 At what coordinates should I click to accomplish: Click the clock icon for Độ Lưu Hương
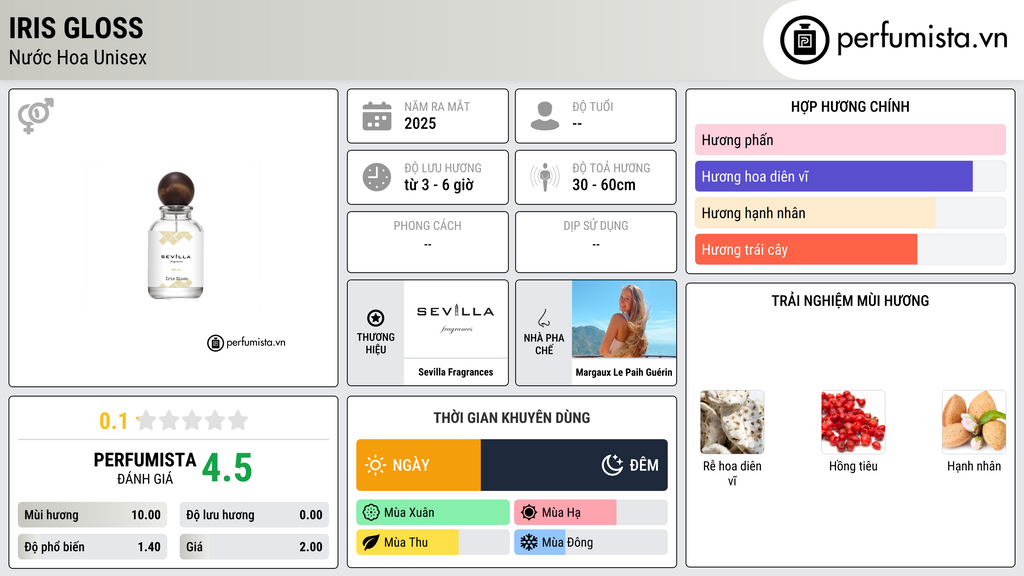[x=377, y=178]
